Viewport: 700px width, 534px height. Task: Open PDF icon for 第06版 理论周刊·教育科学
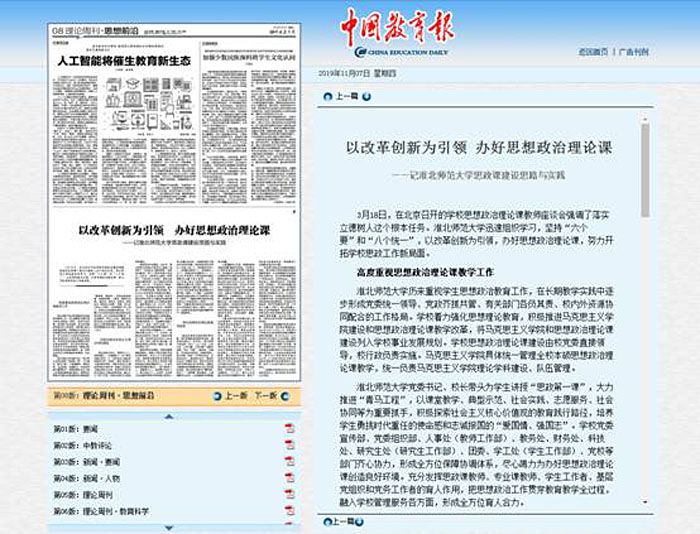[x=290, y=511]
